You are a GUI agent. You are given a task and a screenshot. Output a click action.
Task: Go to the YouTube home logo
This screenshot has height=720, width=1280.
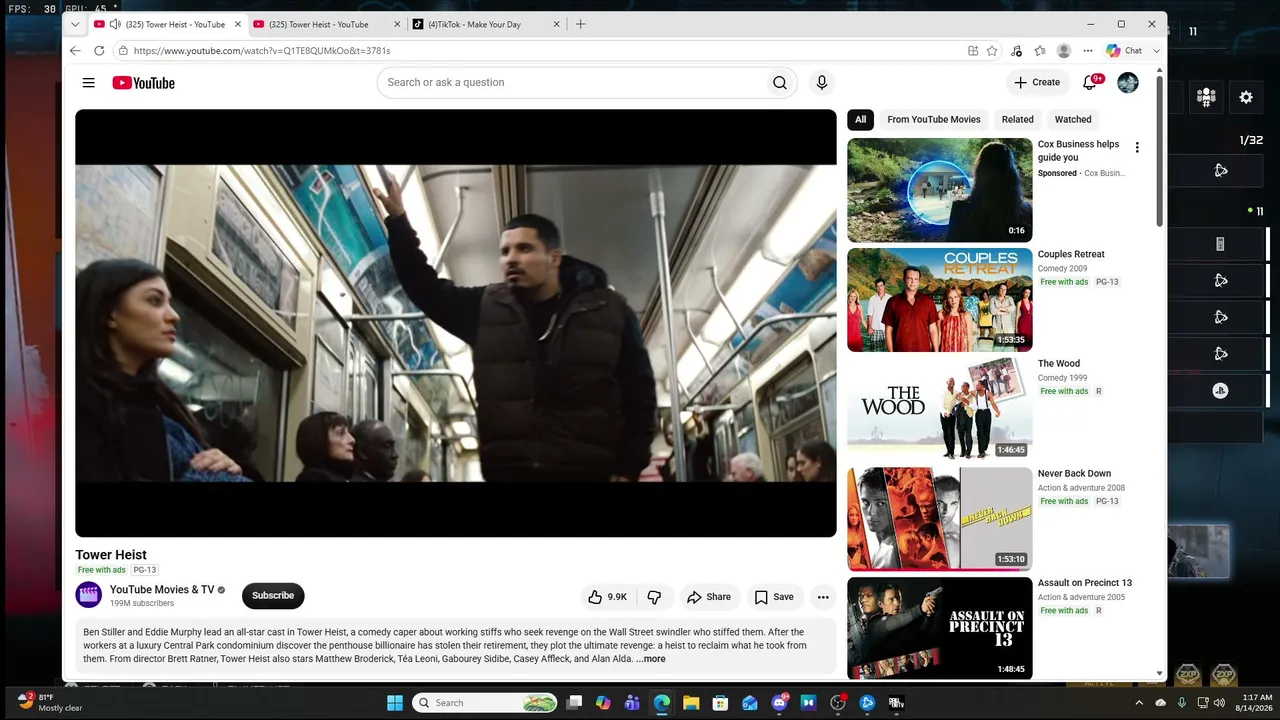pos(143,83)
